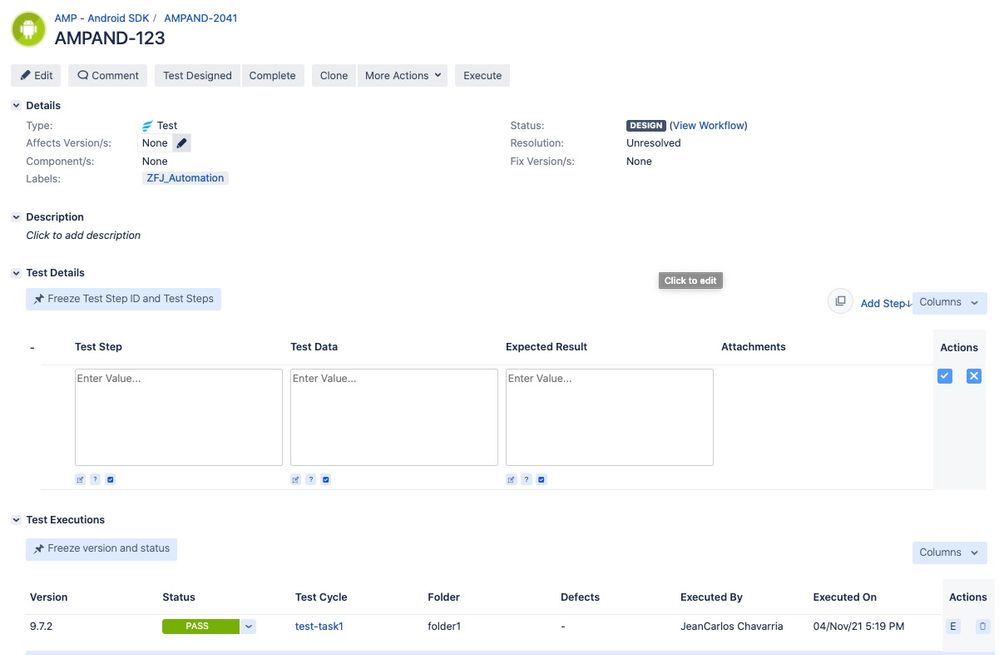
Task: Click the copy steps icon near Add Step
Action: pyautogui.click(x=840, y=301)
